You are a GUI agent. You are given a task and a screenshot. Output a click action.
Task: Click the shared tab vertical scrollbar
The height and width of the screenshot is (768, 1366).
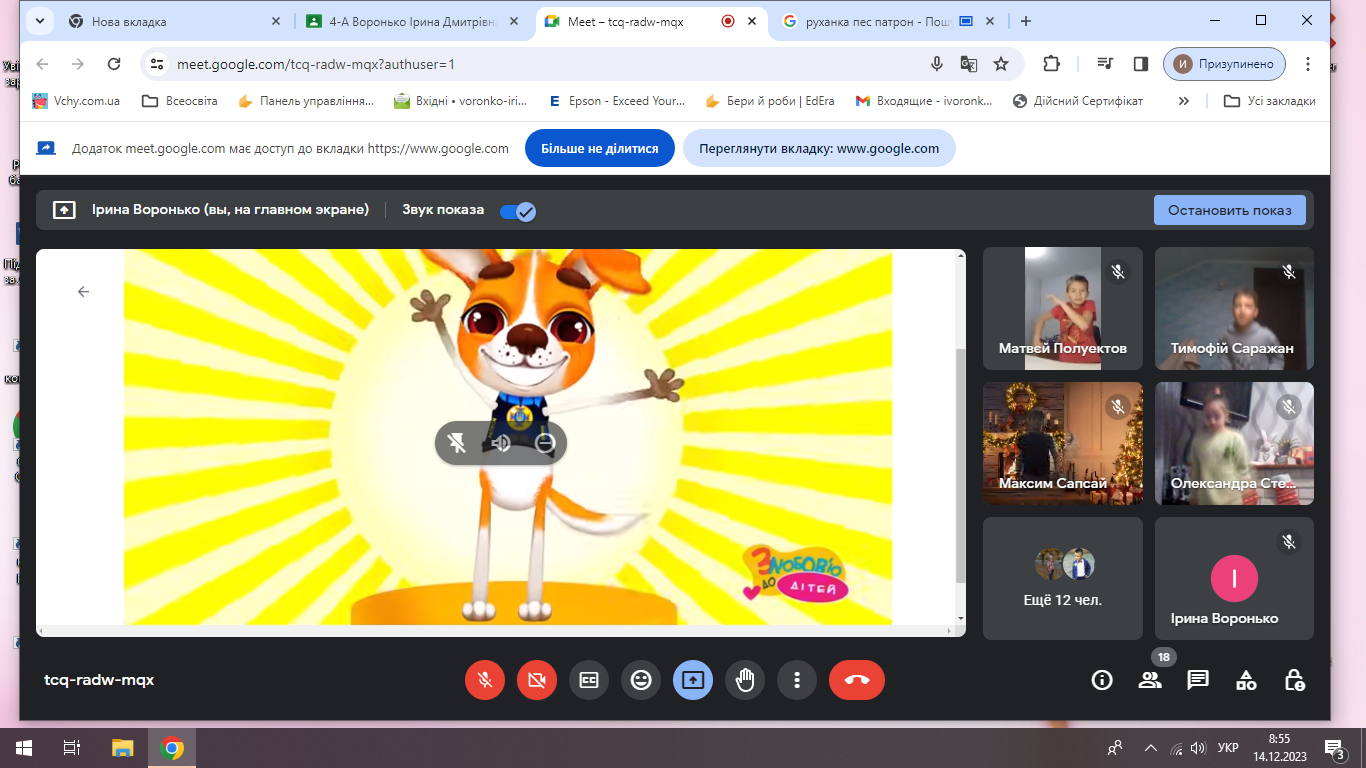[961, 465]
